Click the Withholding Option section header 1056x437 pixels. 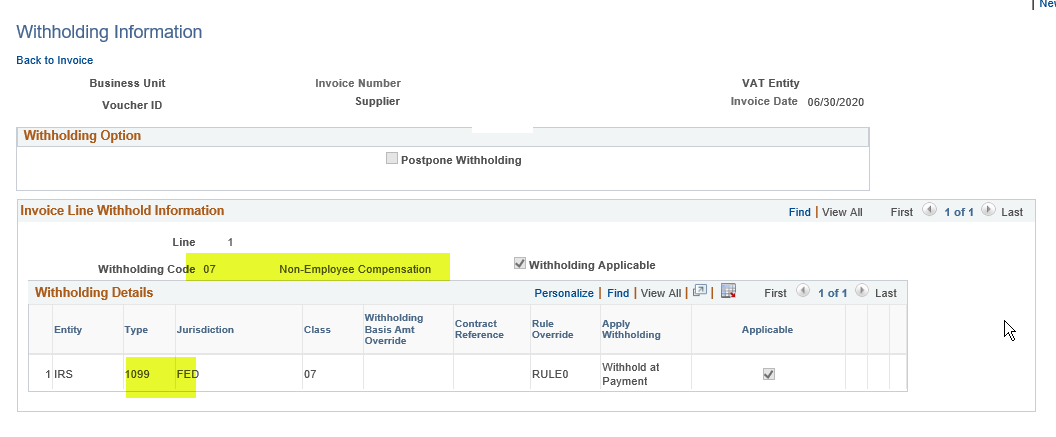click(x=82, y=135)
